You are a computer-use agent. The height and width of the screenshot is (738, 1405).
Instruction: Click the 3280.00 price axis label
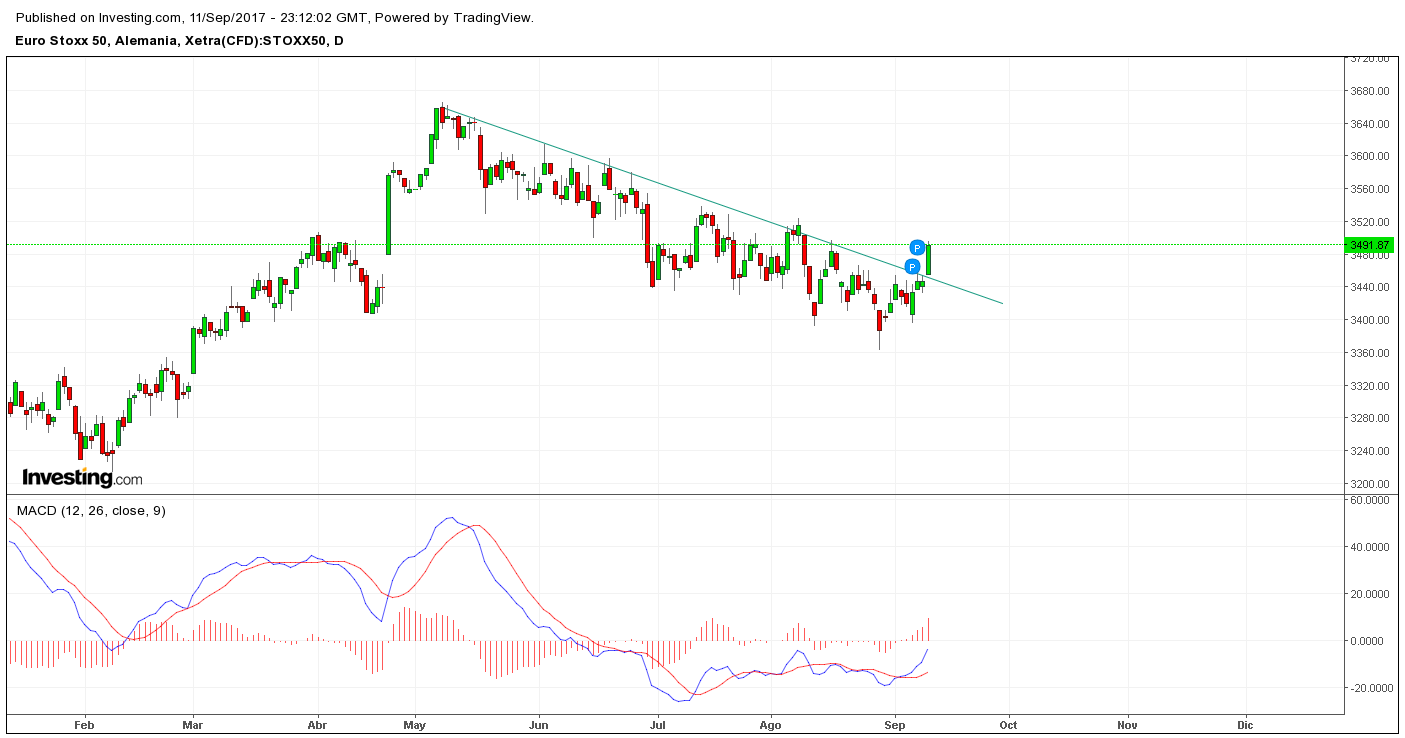pyautogui.click(x=1370, y=418)
